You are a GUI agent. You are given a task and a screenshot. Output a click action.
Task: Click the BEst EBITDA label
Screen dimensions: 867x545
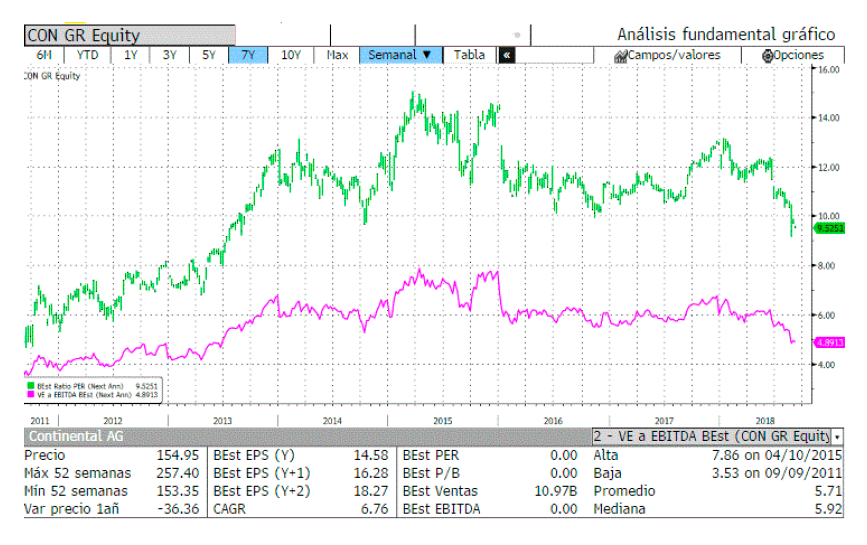point(441,509)
